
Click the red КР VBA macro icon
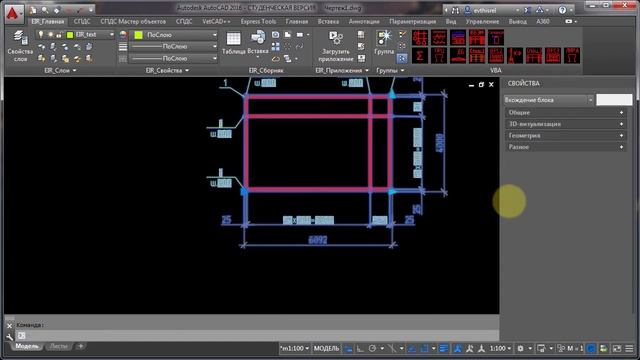point(515,56)
